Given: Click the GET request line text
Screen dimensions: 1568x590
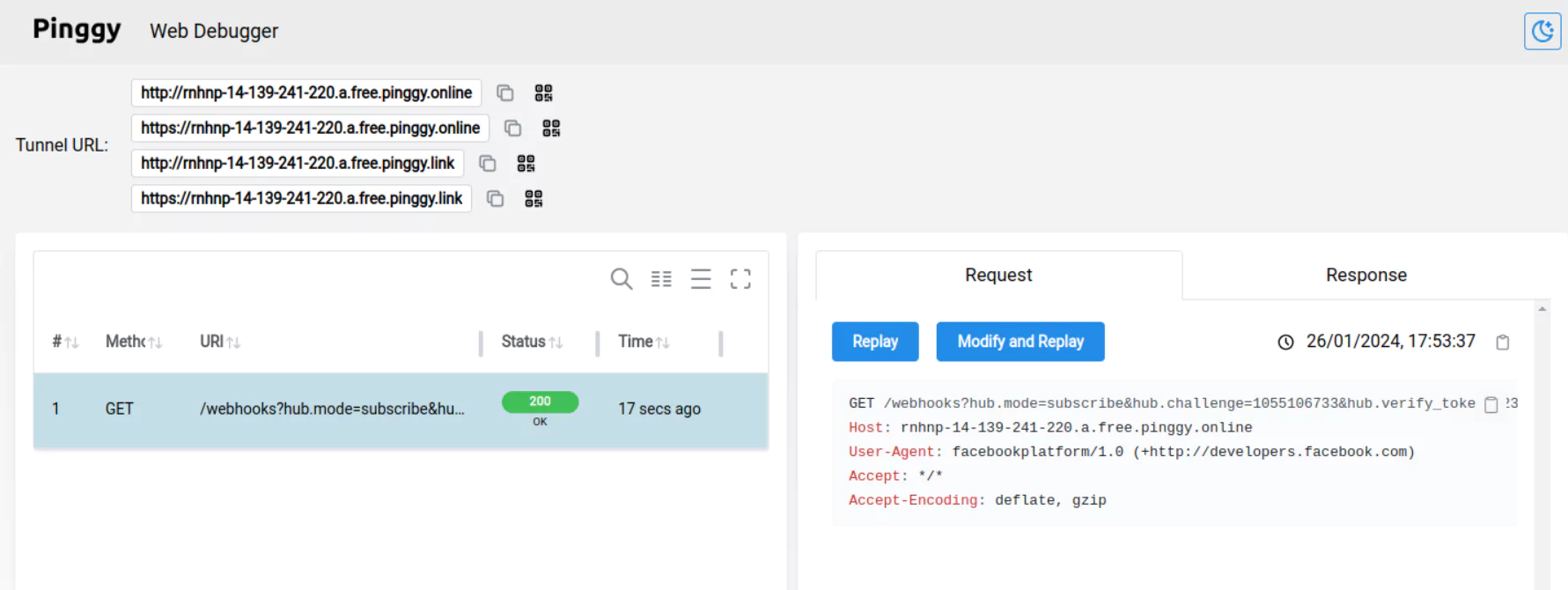Looking at the screenshot, I should coord(1162,403).
